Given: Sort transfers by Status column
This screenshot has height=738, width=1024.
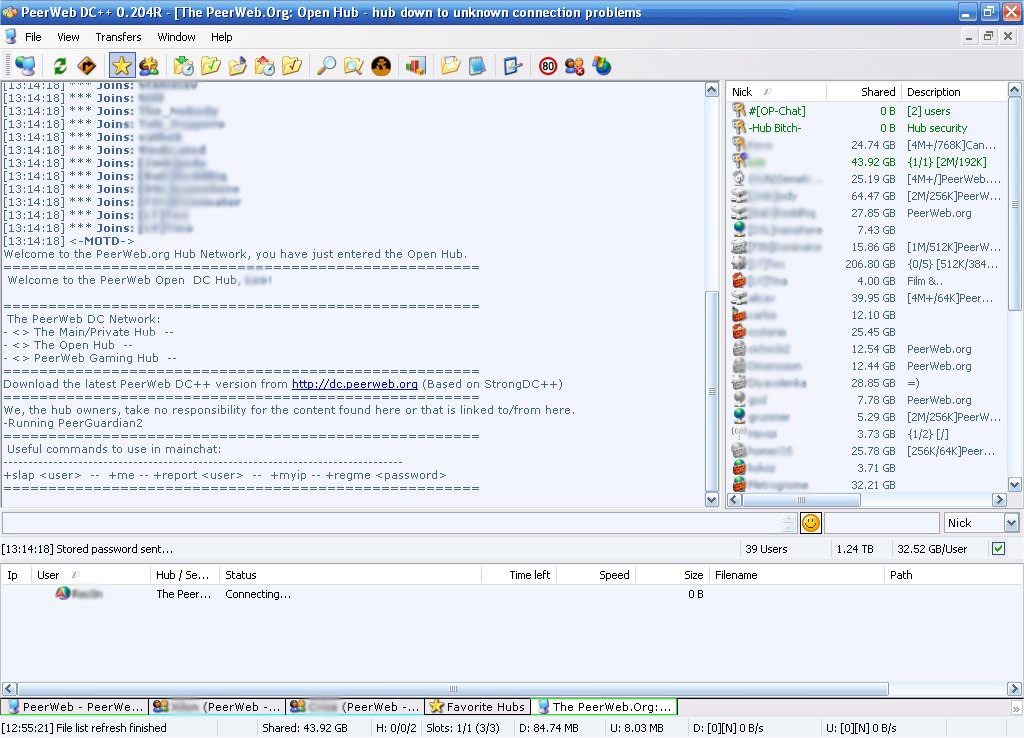Looking at the screenshot, I should point(350,575).
